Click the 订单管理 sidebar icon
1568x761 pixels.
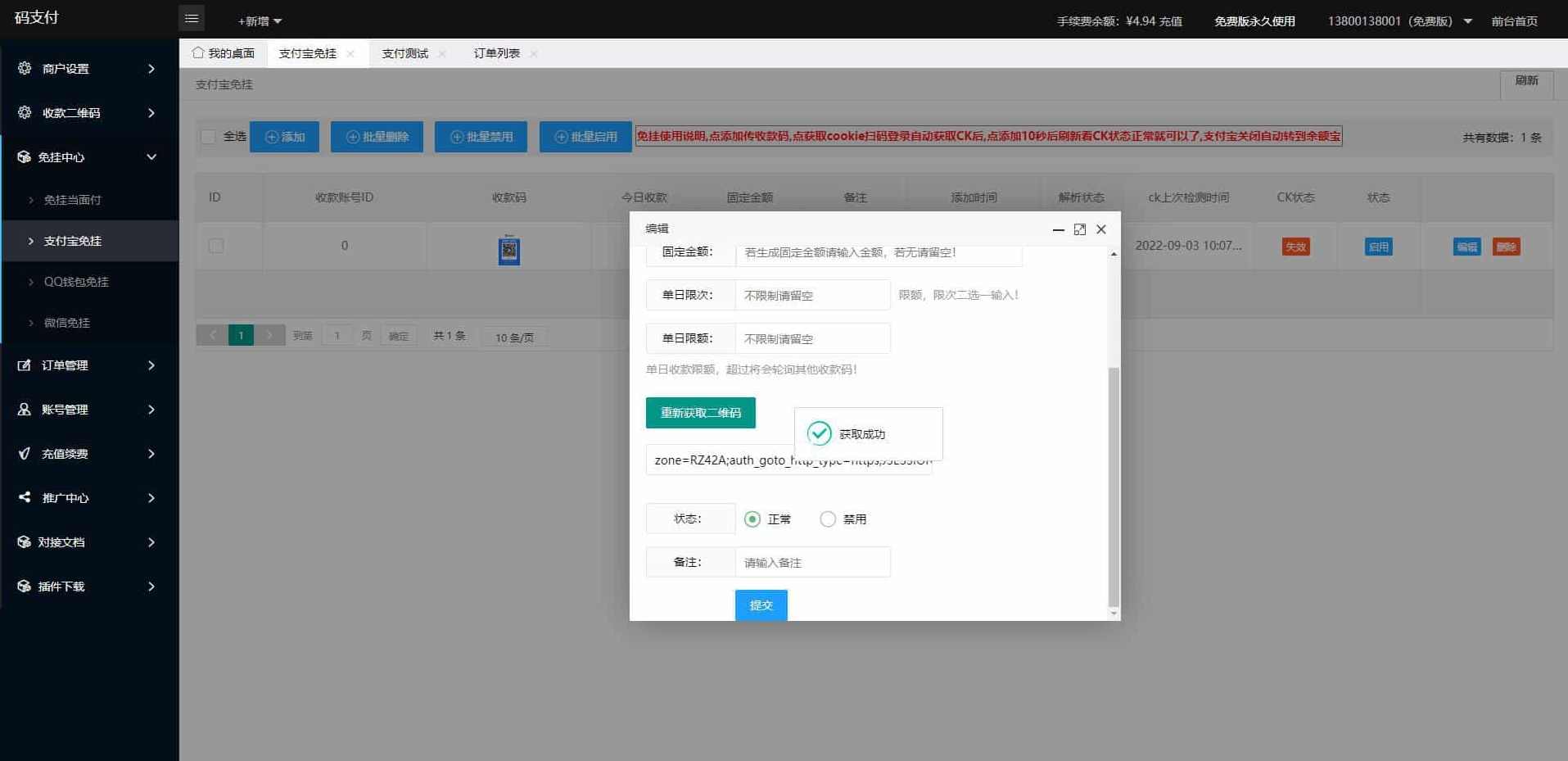pyautogui.click(x=24, y=365)
